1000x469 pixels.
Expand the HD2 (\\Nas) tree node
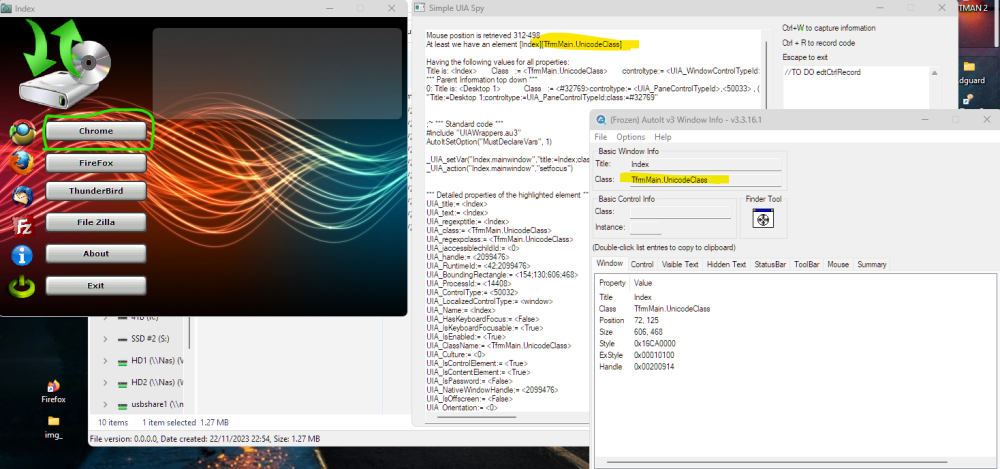tap(105, 383)
